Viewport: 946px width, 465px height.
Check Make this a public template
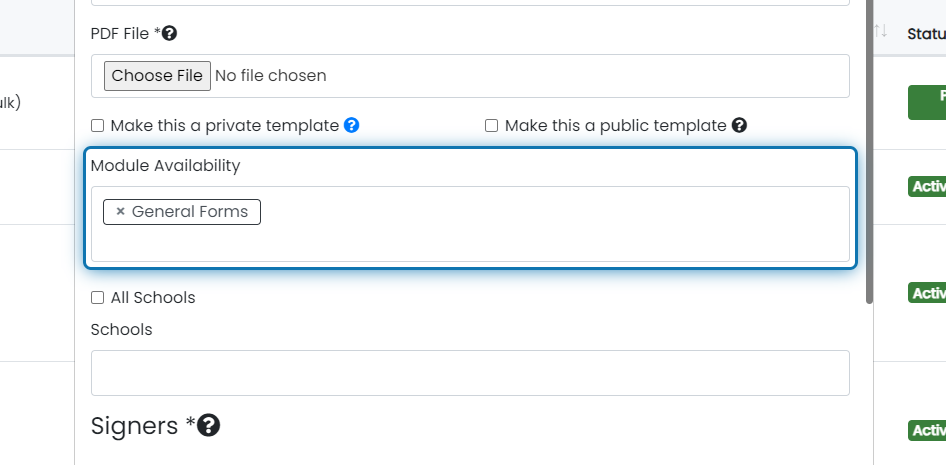click(x=492, y=125)
